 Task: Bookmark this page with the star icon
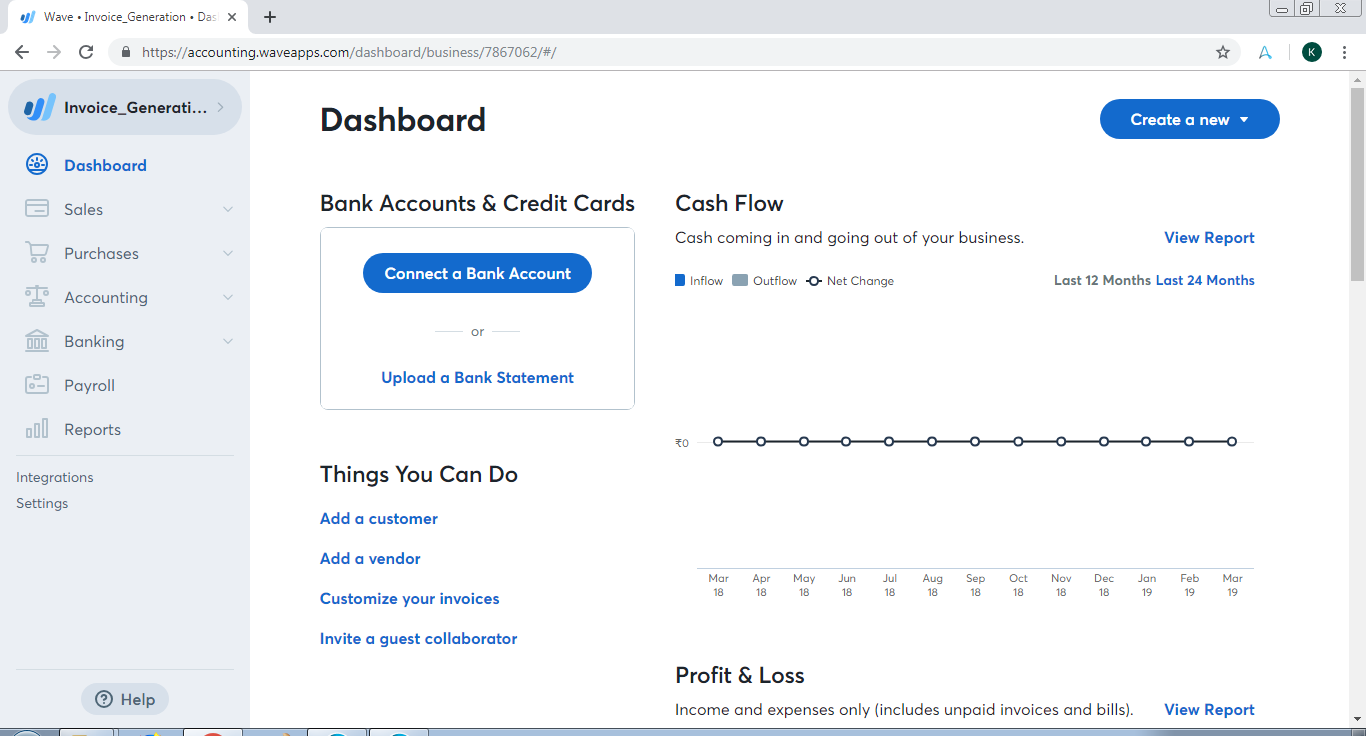point(1222,52)
